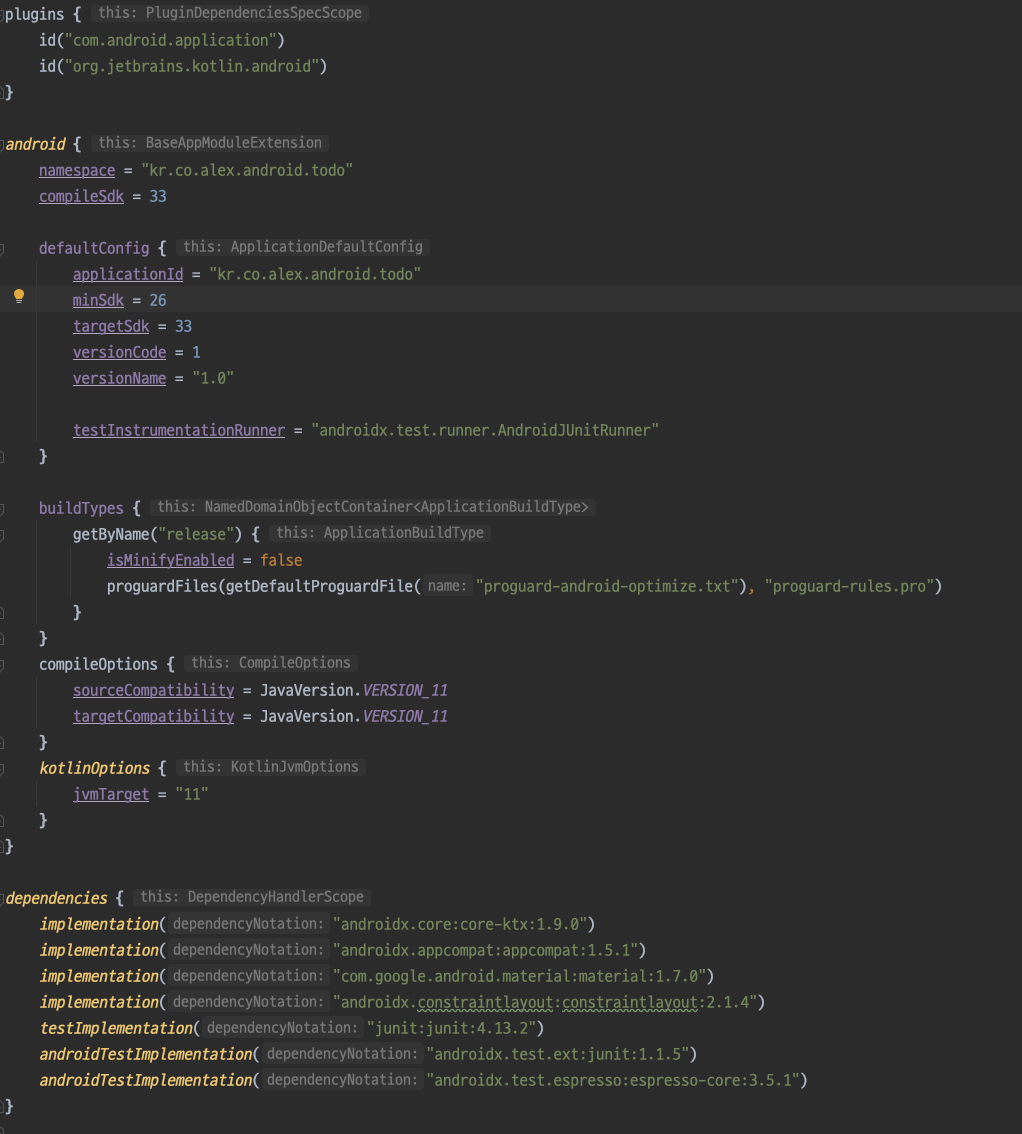Click the compileOptions keyword

point(98,665)
